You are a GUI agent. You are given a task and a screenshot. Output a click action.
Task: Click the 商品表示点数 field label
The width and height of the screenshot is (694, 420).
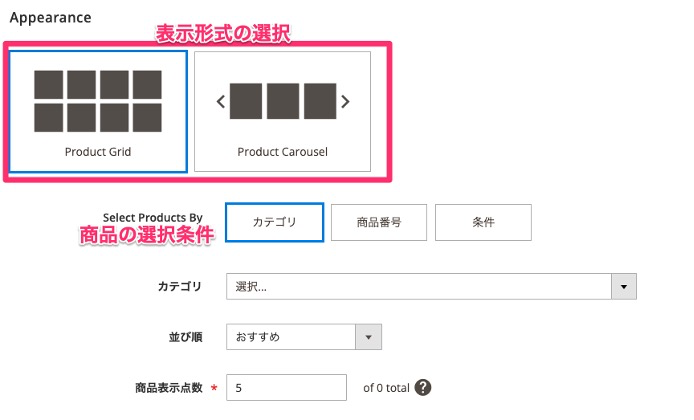tap(169, 387)
